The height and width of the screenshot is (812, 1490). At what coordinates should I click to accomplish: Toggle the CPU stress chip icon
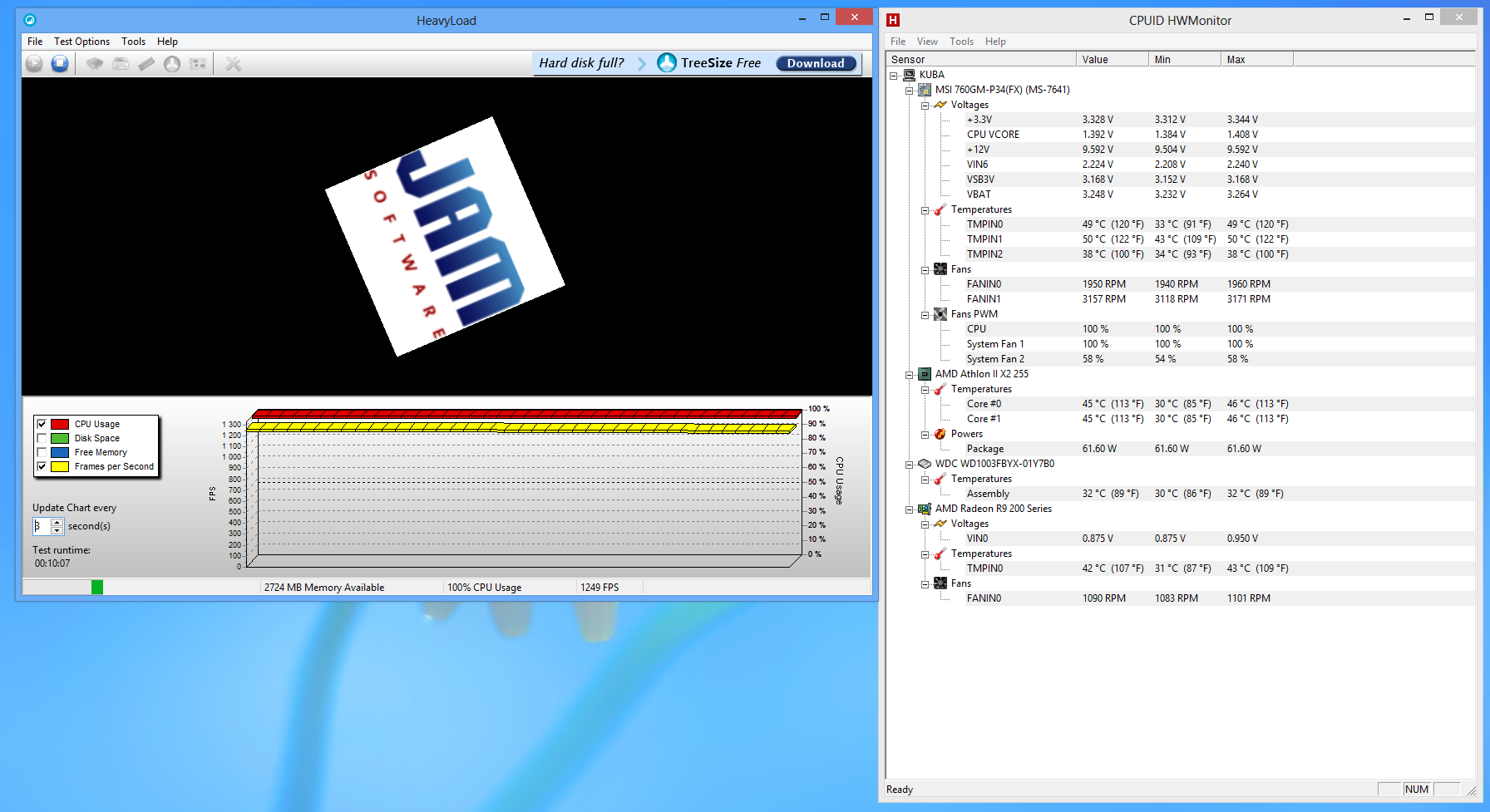click(95, 63)
